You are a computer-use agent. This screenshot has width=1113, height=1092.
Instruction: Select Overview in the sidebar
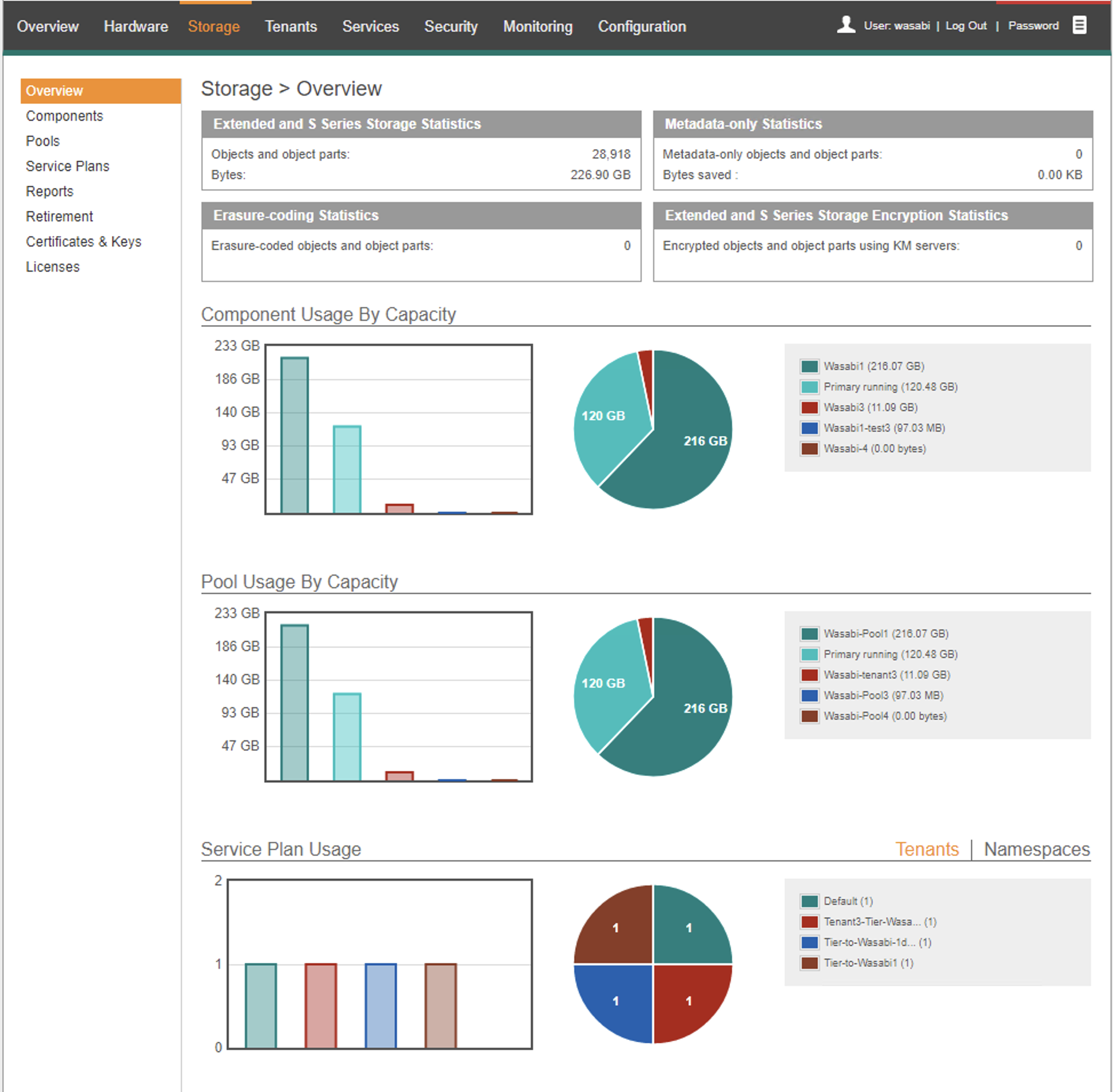[x=101, y=90]
